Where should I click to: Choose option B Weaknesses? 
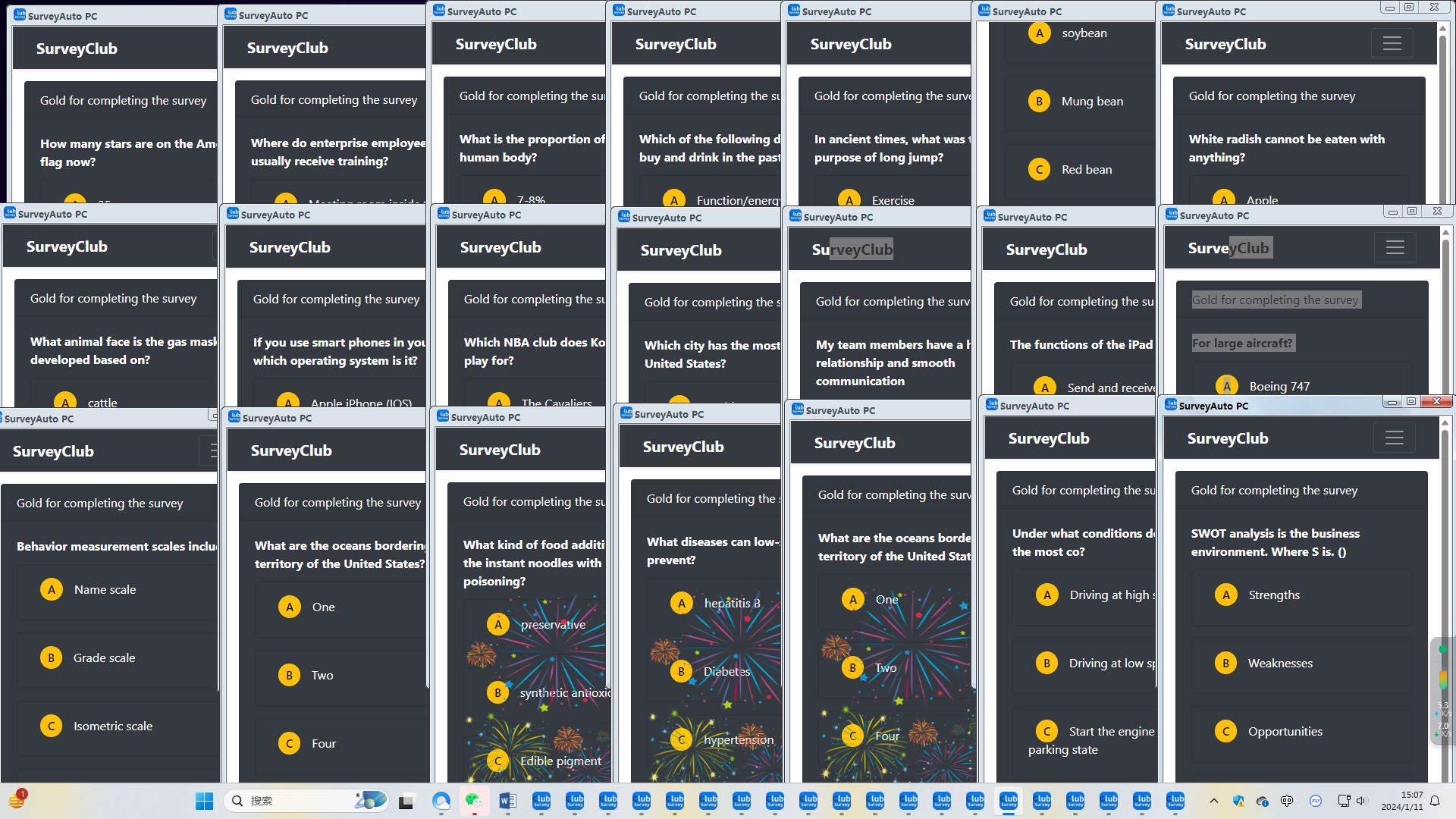click(x=1279, y=664)
